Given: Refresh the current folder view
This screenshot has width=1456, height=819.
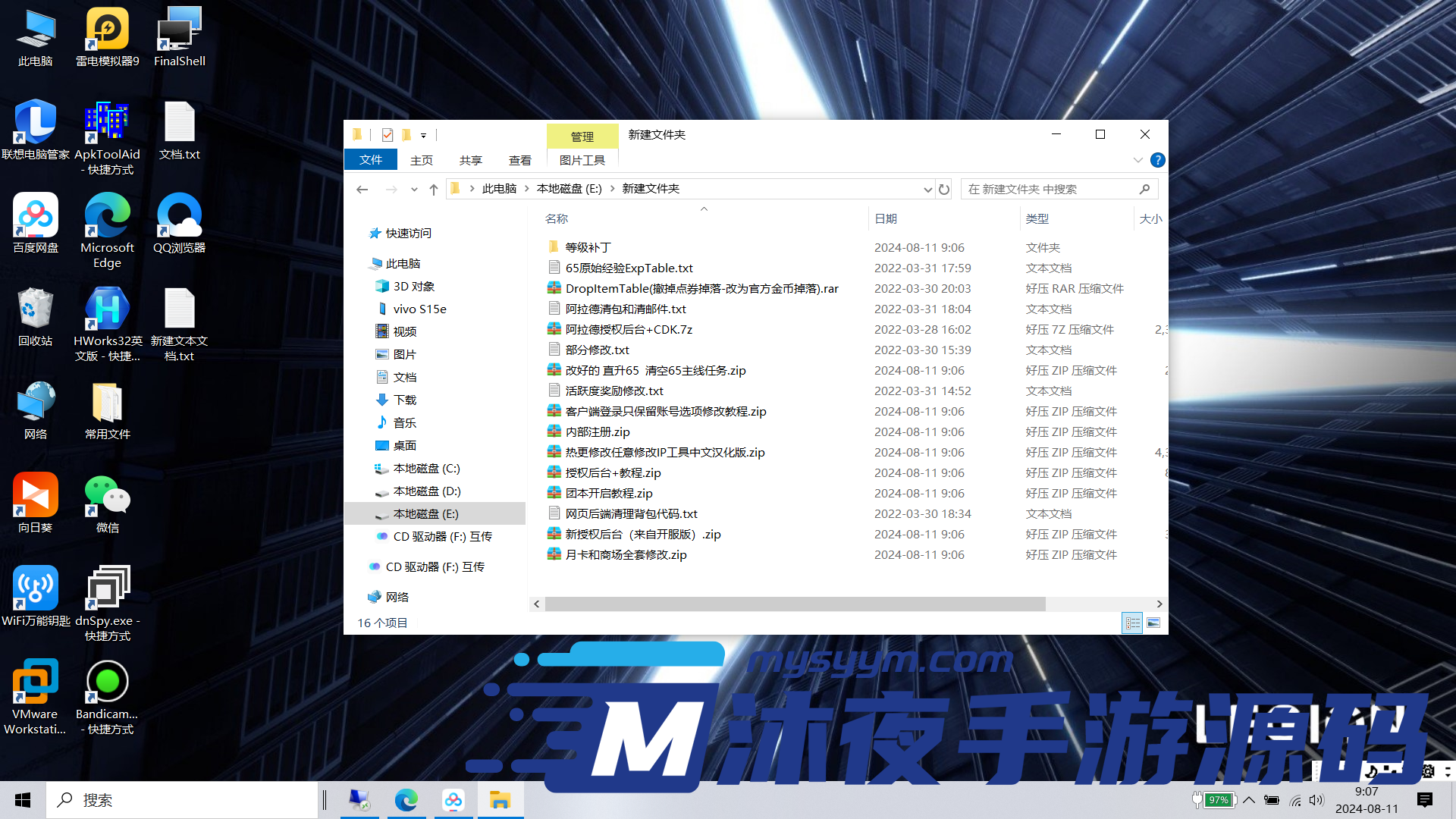Looking at the screenshot, I should point(943,189).
